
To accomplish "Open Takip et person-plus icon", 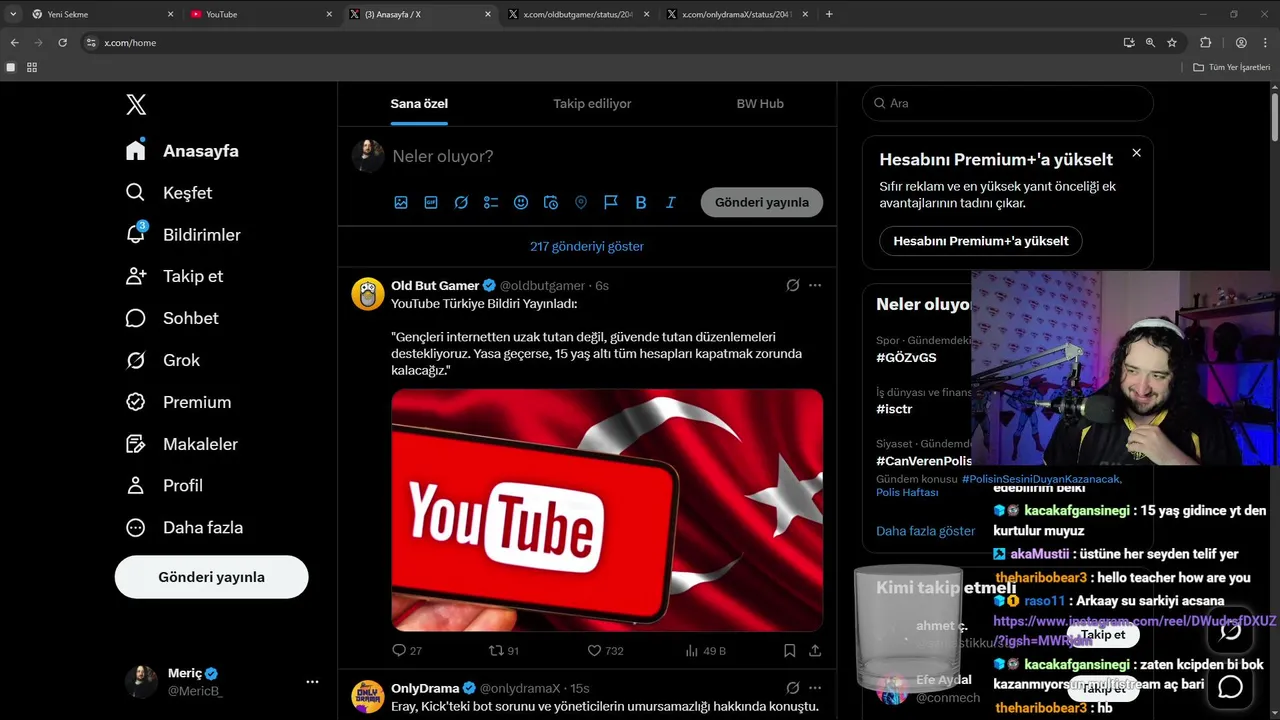I will [136, 276].
